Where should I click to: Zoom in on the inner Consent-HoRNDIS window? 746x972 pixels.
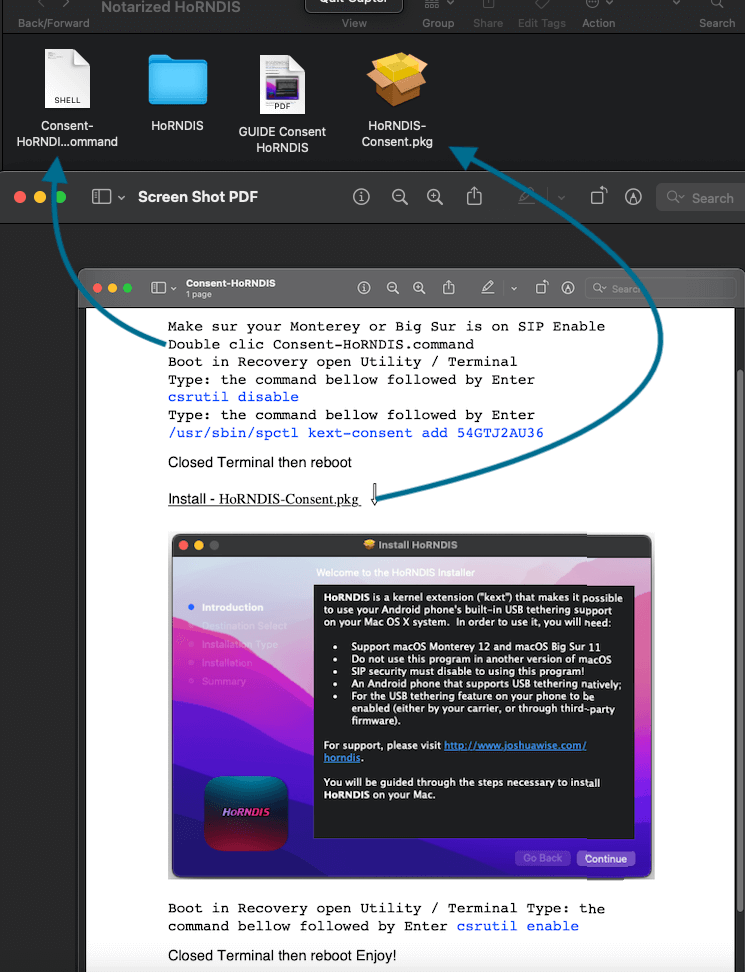tap(419, 288)
